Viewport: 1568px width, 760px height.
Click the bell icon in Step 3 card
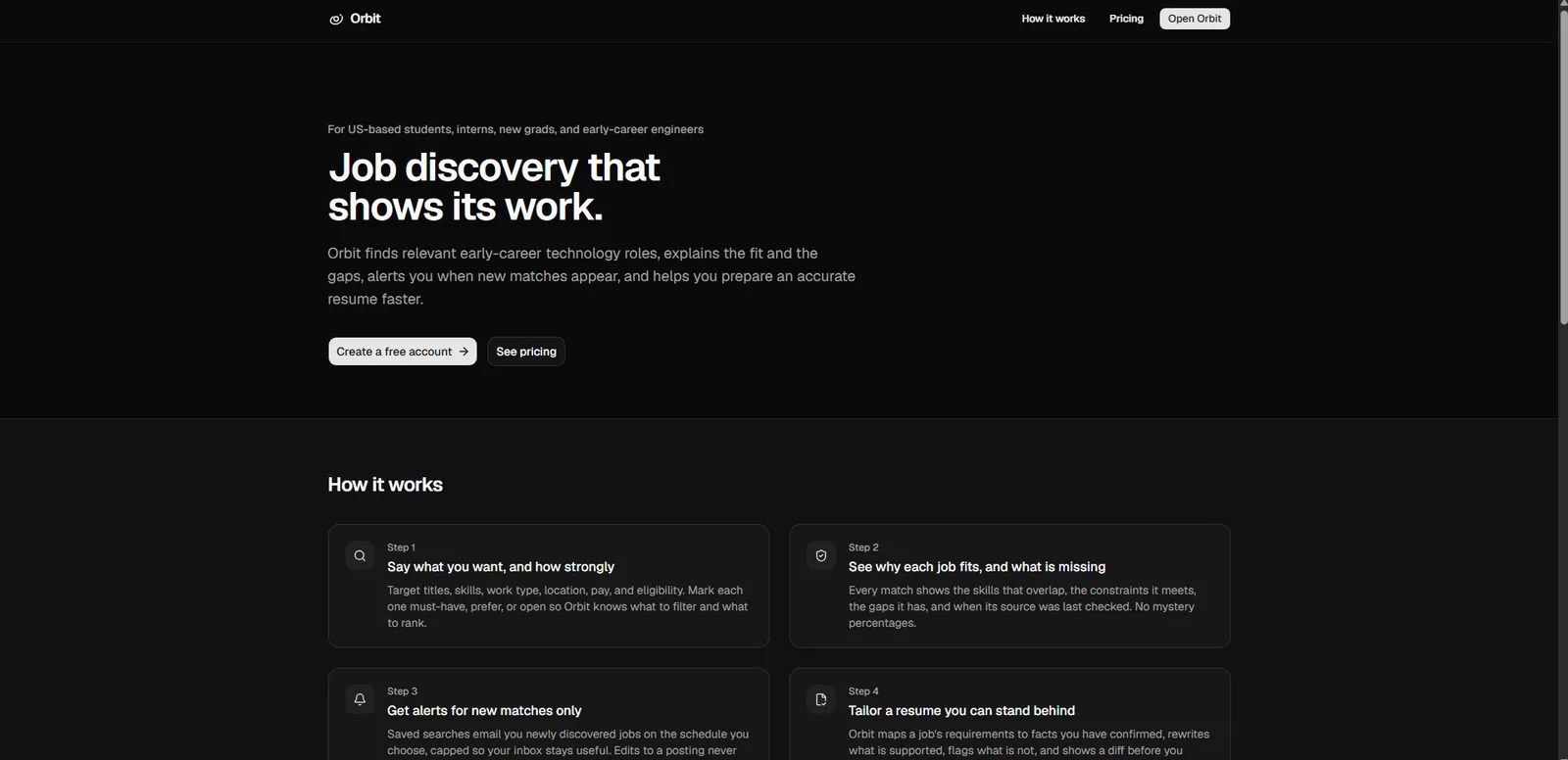[360, 699]
